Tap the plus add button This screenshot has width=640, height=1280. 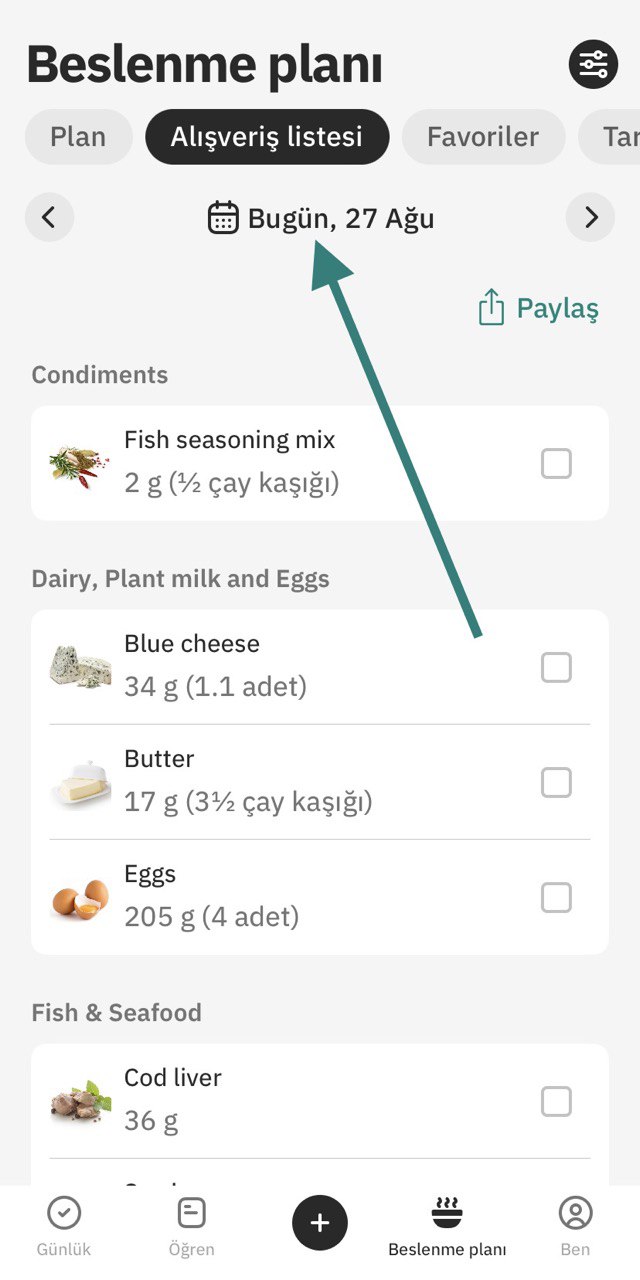coord(320,1222)
